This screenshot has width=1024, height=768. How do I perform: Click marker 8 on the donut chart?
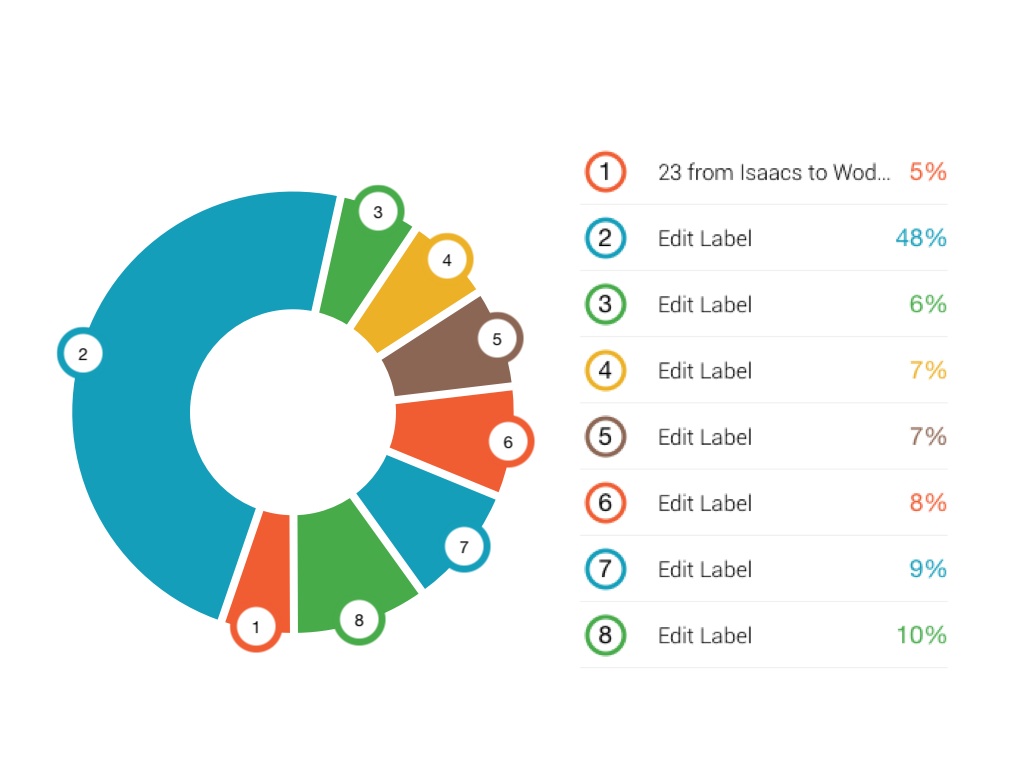pos(359,620)
